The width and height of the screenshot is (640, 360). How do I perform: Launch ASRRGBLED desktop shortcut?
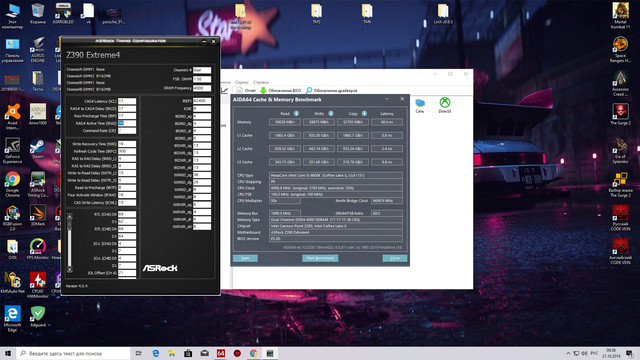point(63,13)
